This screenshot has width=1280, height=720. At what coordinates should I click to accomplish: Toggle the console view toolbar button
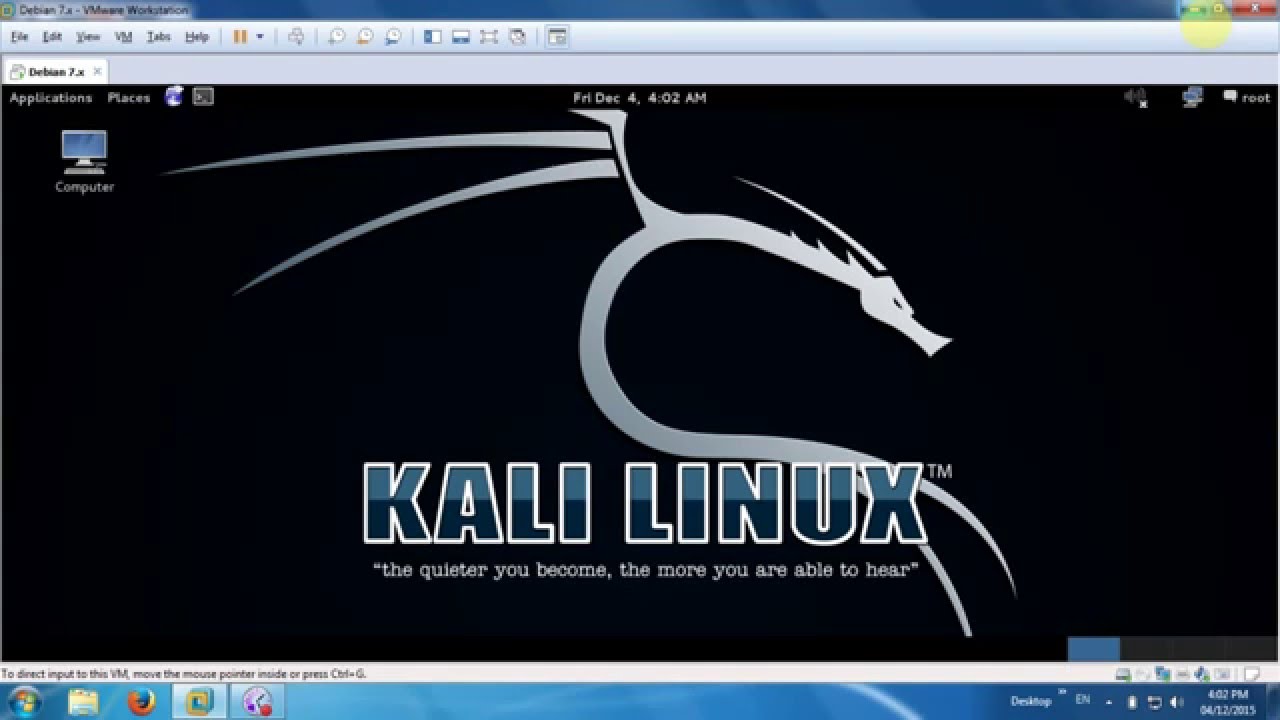coord(557,37)
